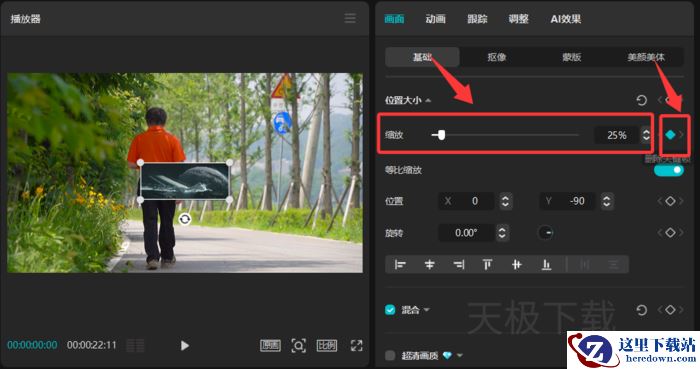Align clip to vertical center

click(517, 265)
